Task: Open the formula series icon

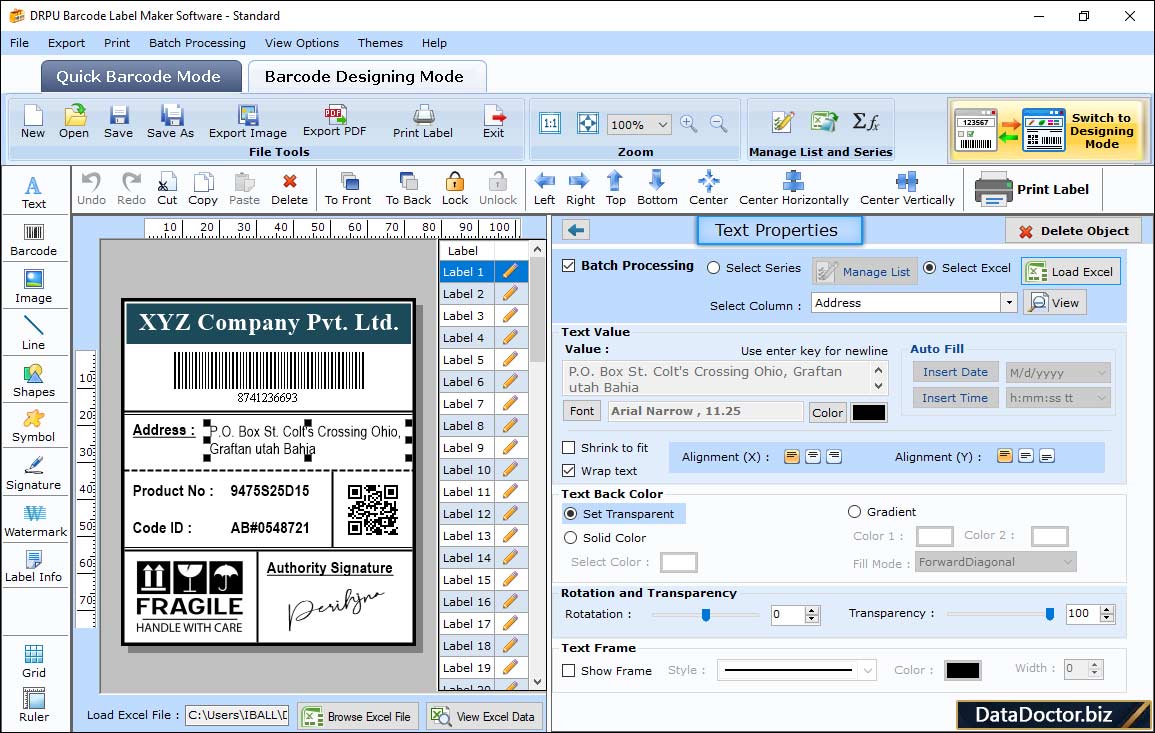Action: click(866, 122)
